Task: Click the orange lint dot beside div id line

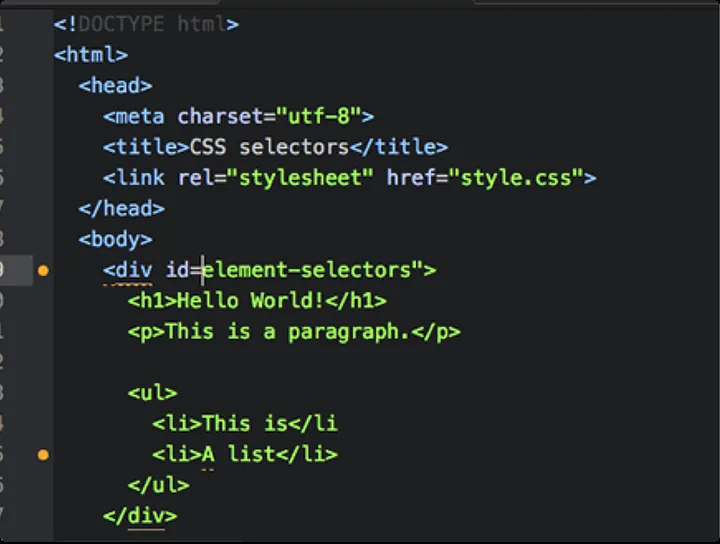Action: (x=43, y=271)
